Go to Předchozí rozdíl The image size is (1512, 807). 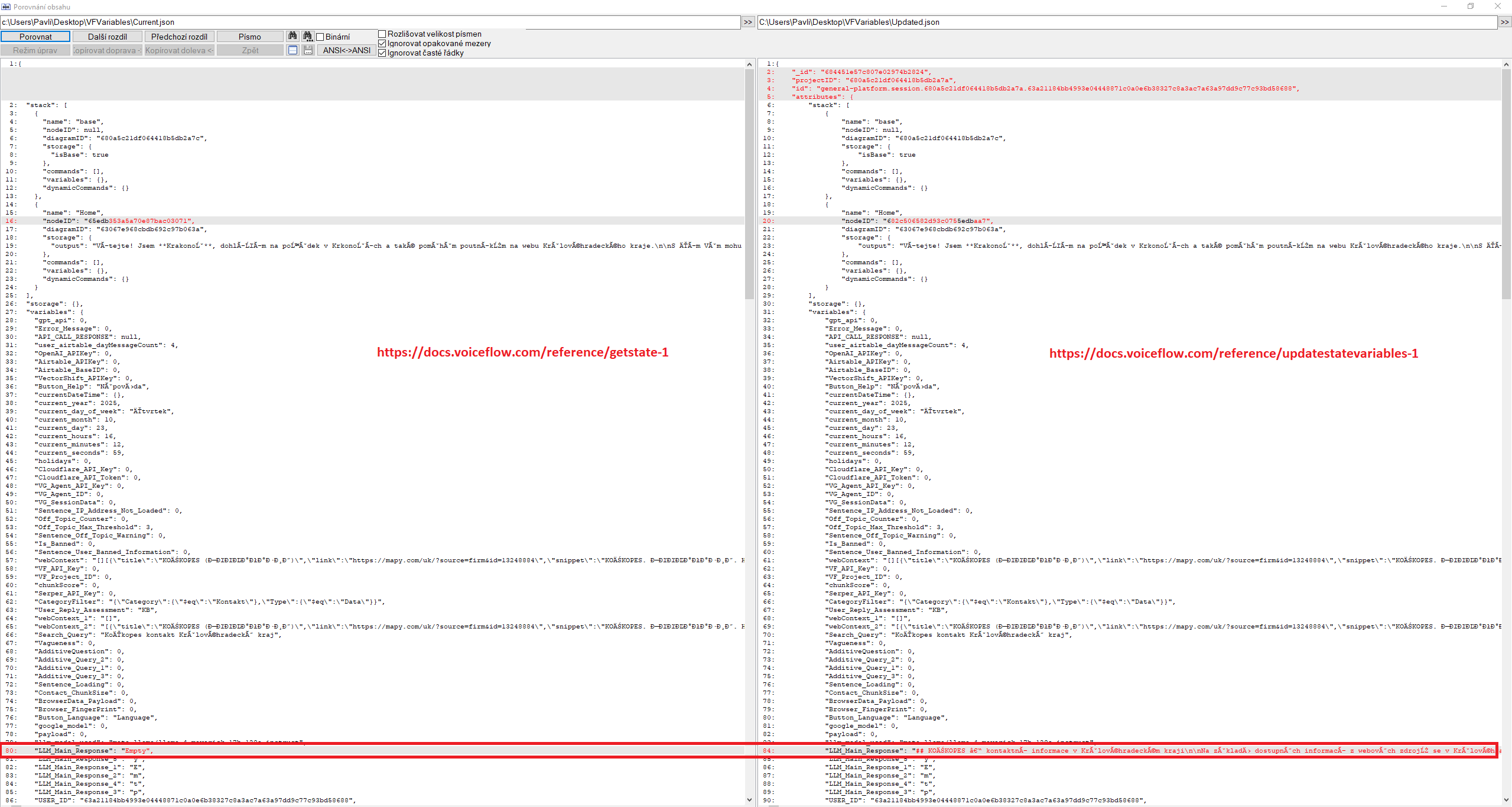[179, 37]
